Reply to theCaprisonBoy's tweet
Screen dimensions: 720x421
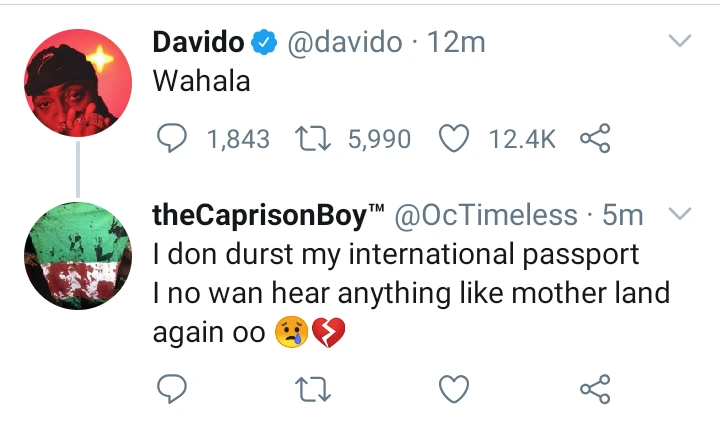(x=173, y=387)
